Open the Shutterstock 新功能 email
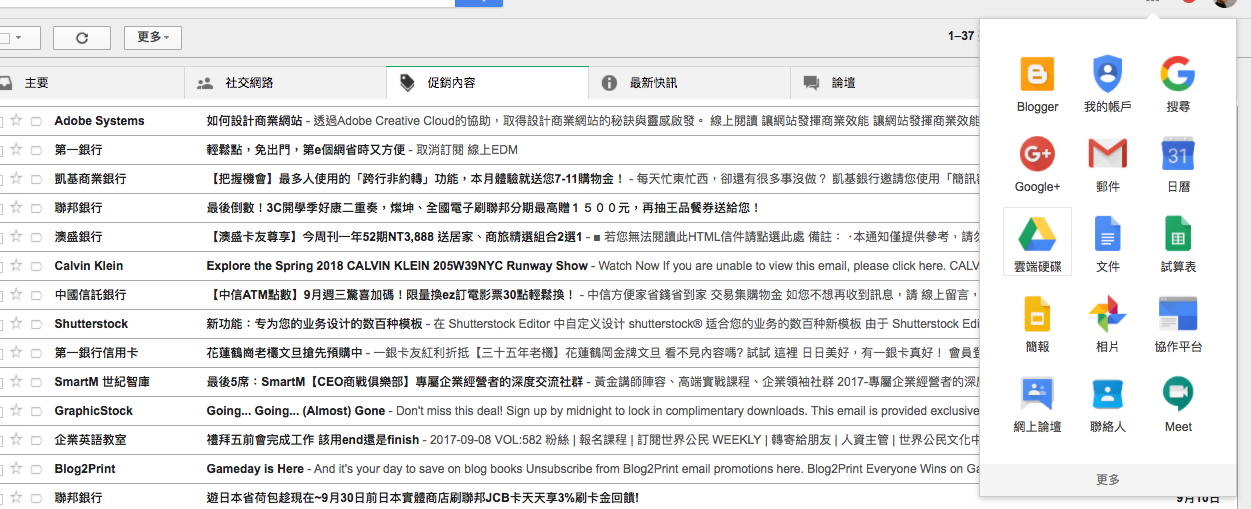The image size is (1251, 509). 490,324
